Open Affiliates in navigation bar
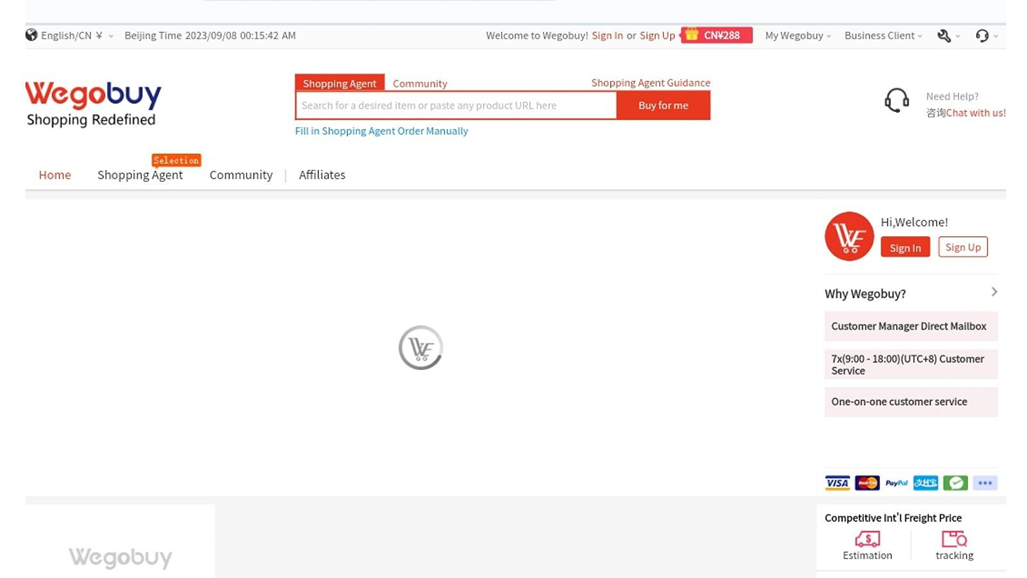1027x578 pixels. click(x=322, y=175)
